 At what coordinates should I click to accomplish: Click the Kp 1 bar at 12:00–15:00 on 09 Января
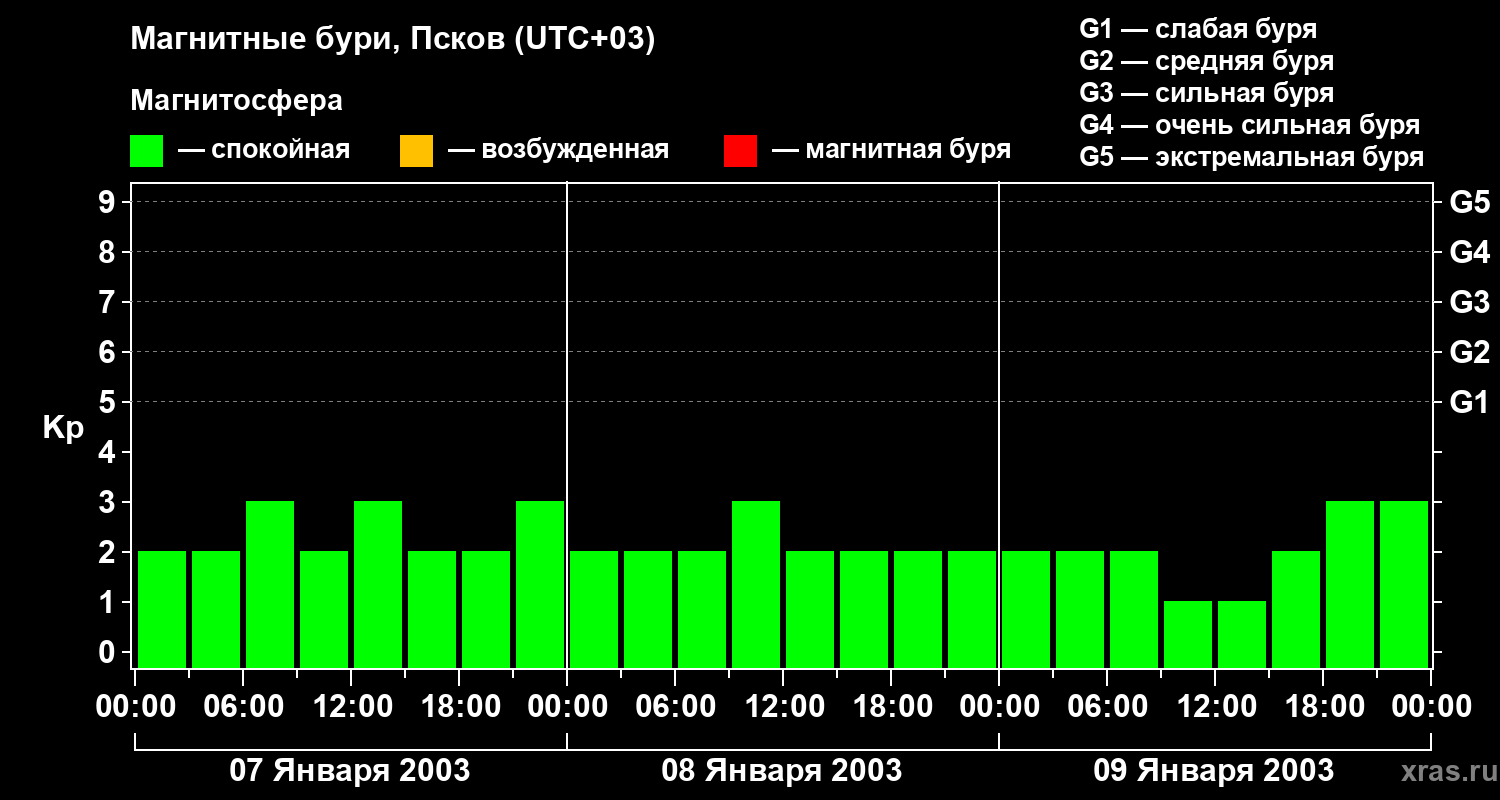coord(1242,634)
